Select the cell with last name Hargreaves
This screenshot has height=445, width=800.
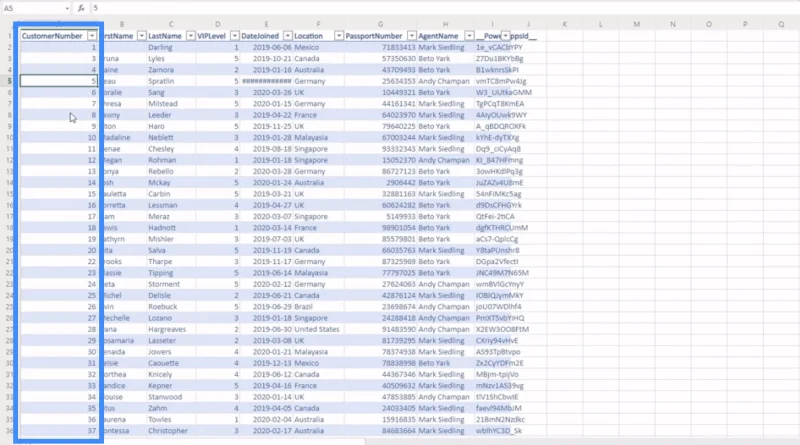[171, 329]
